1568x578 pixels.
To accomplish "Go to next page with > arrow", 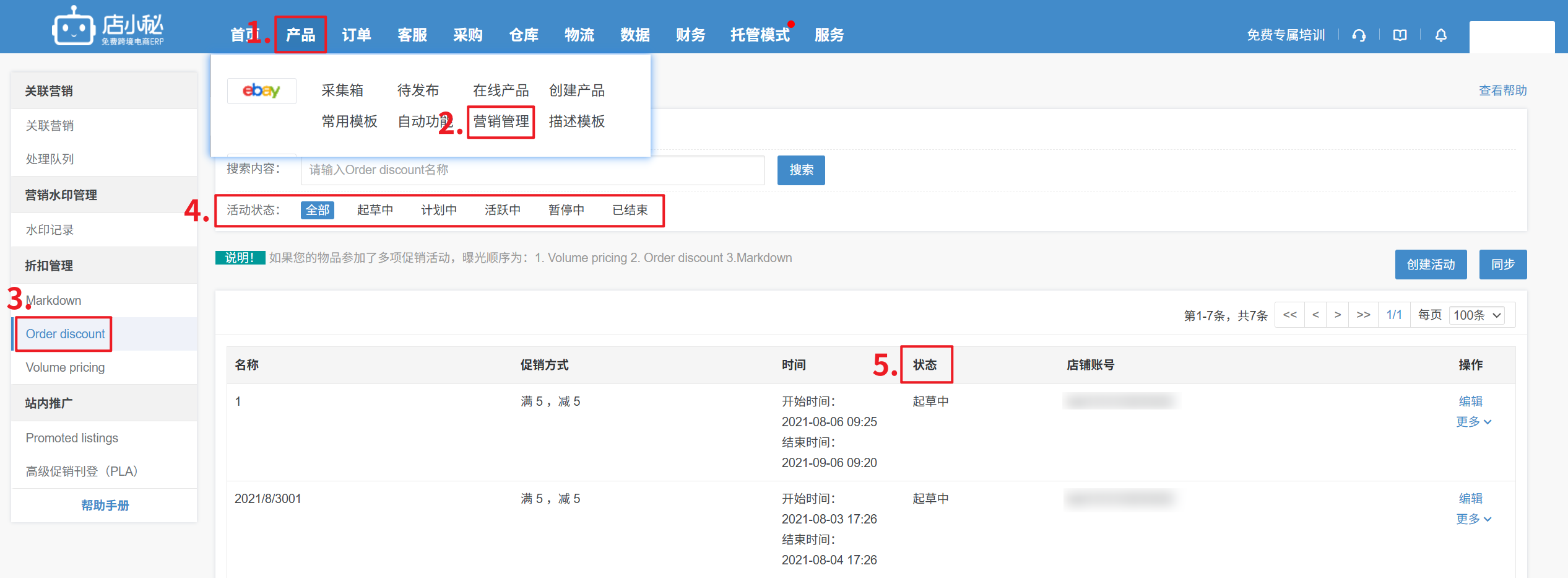I will tap(1338, 315).
